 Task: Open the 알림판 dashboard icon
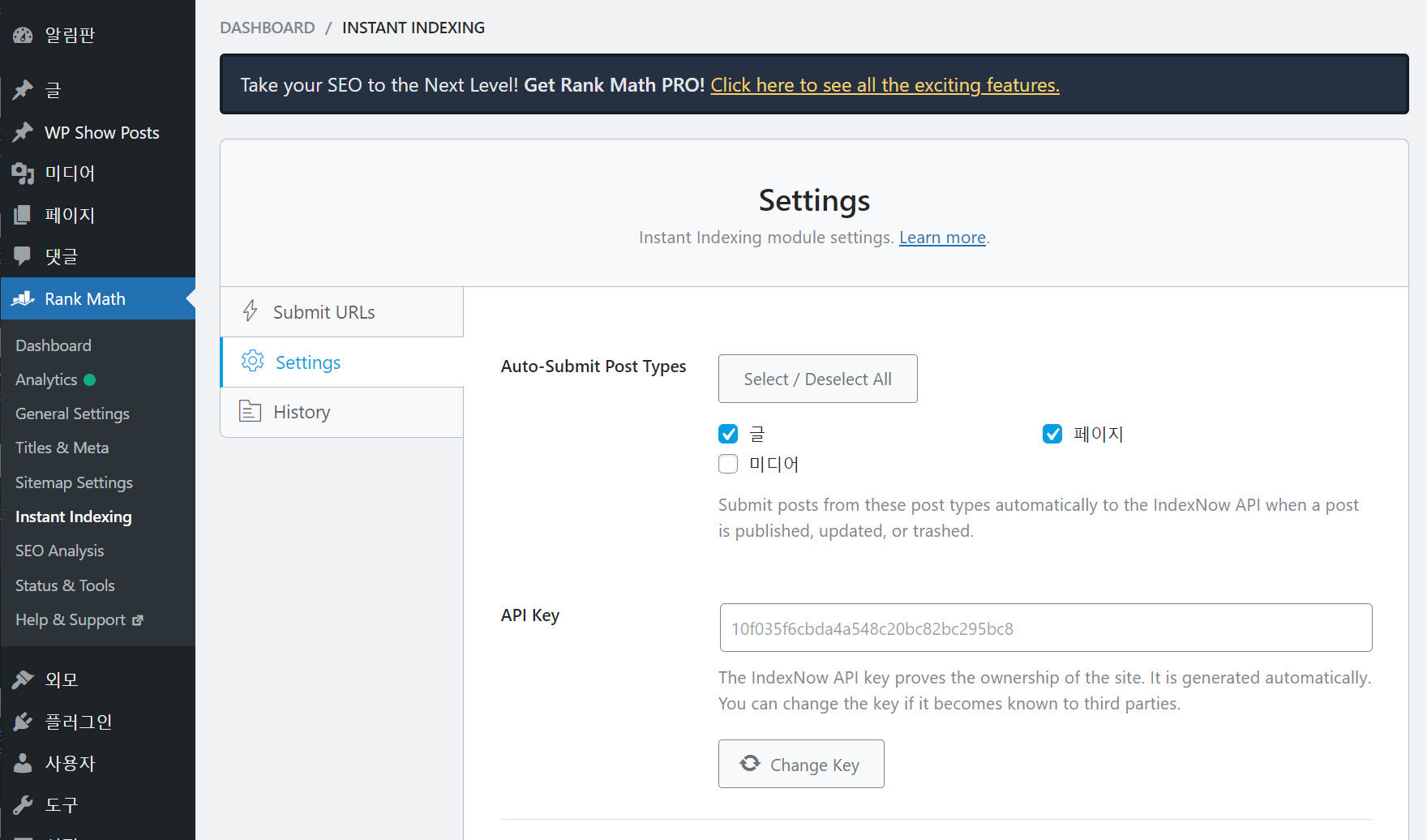[23, 35]
